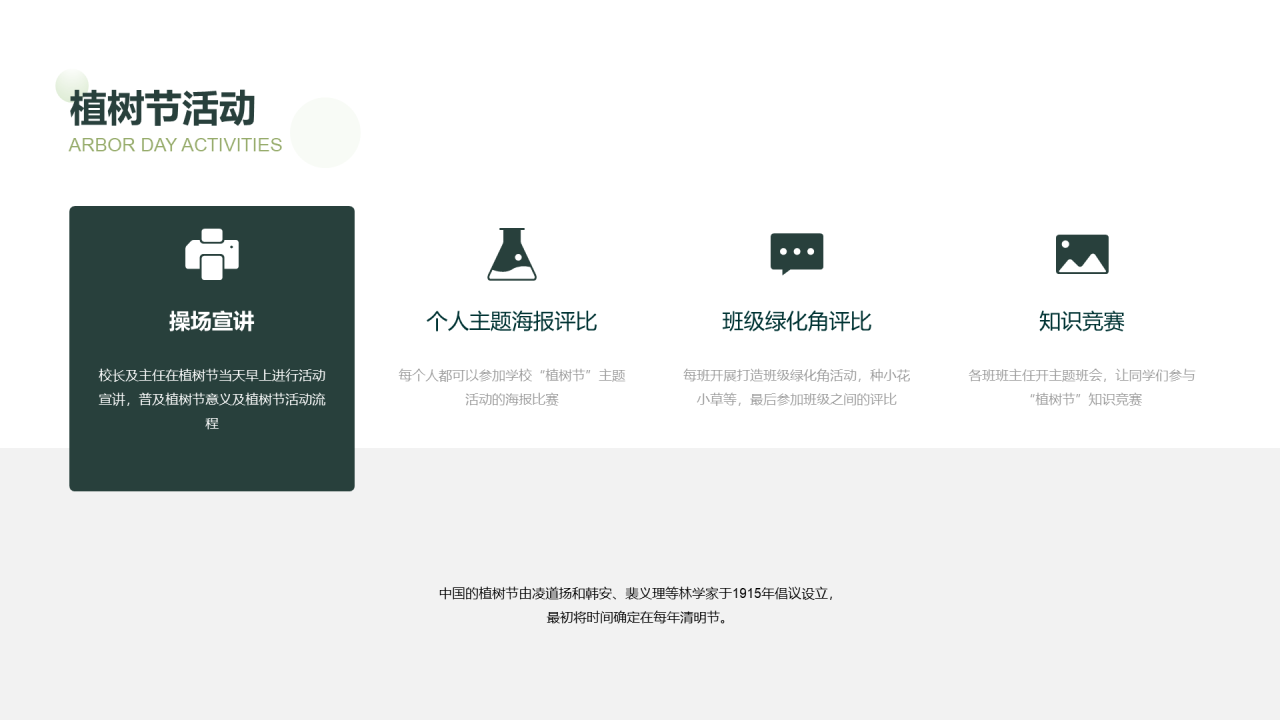Click the description starting 每班开展打造班级绿化角
The width and height of the screenshot is (1280, 720).
click(x=797, y=387)
